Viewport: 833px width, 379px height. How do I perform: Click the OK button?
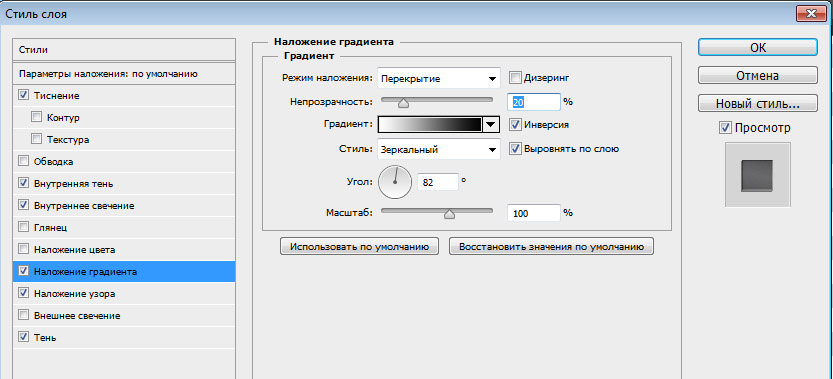tap(758, 47)
